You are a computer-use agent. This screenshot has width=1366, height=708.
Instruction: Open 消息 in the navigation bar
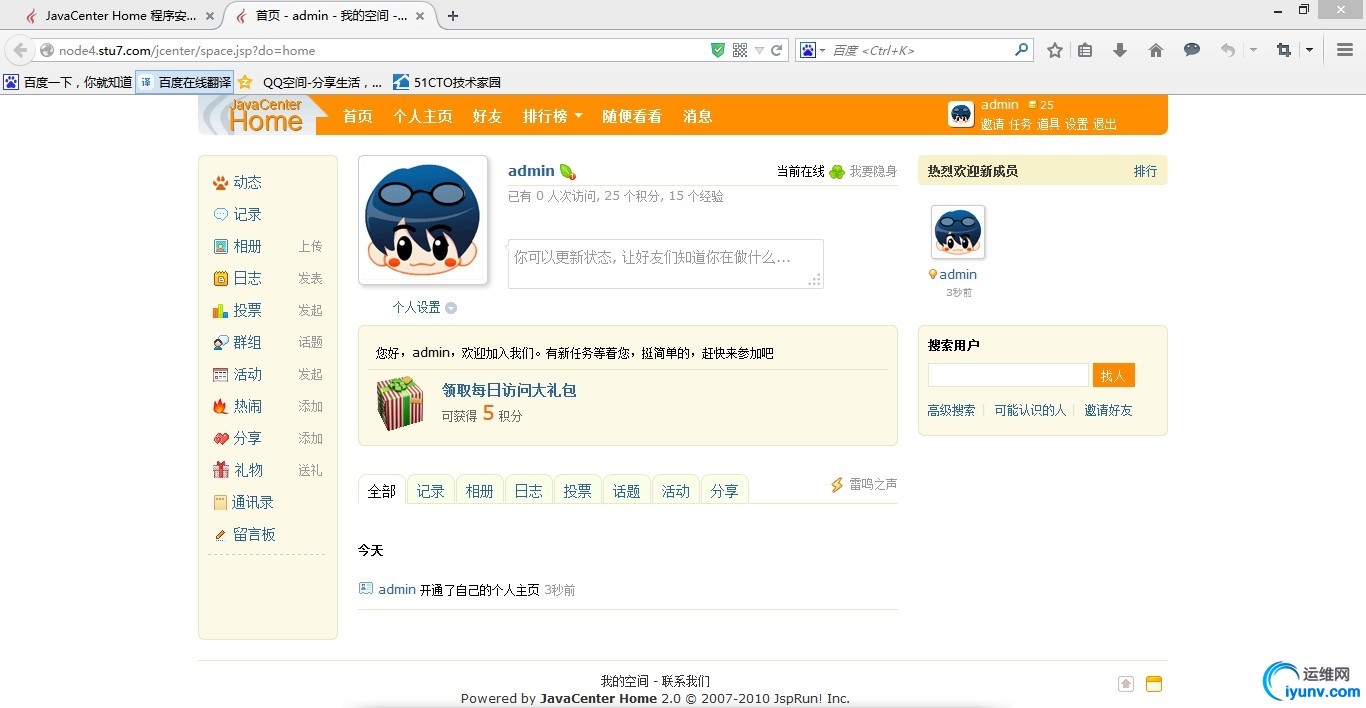pos(698,116)
